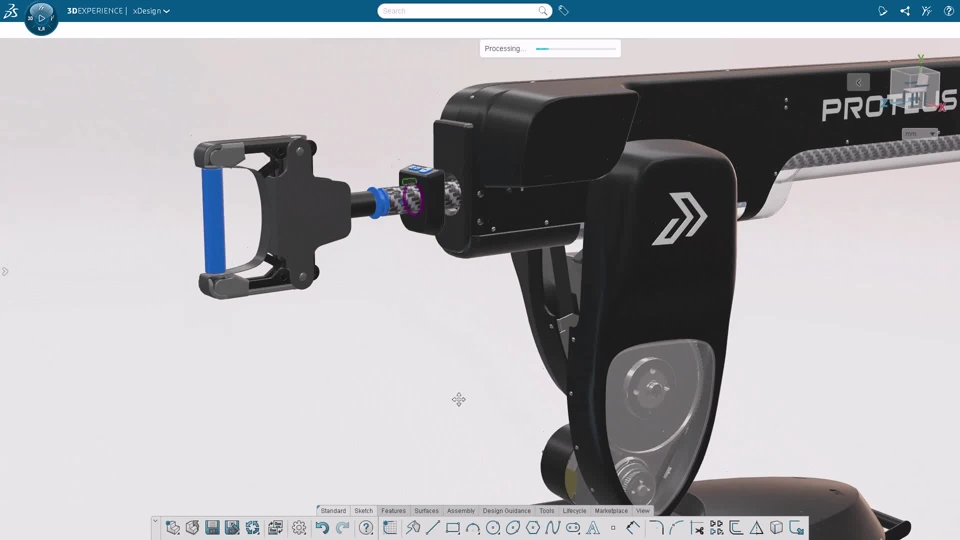Screen dimensions: 960x540
Task: Click the Update refresh icon
Action: [x=252, y=528]
